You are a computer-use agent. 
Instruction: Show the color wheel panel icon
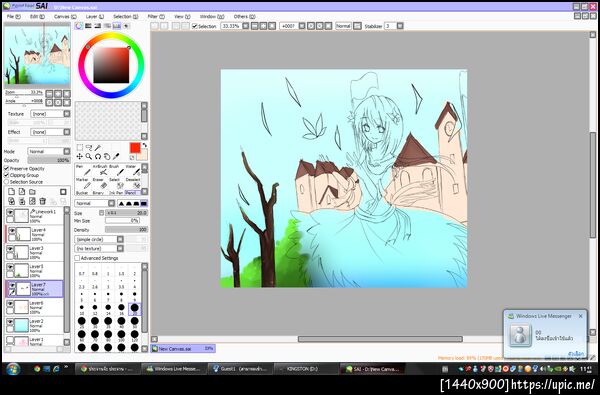point(79,26)
